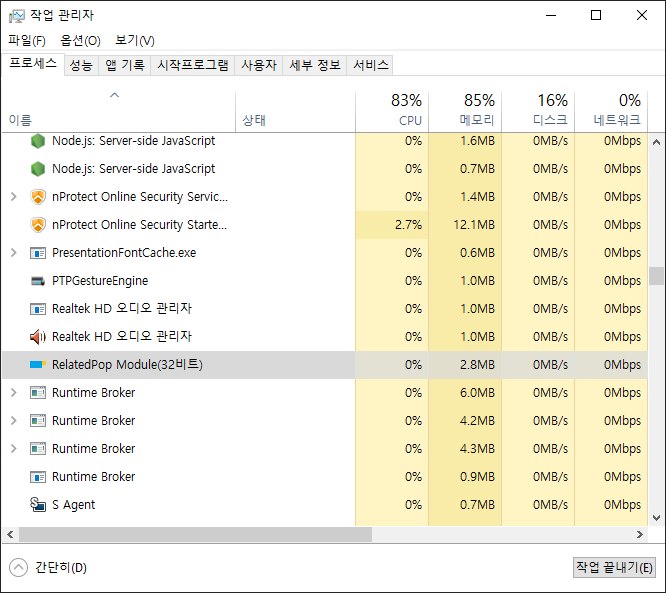
Task: Click the 2.7% CPU value cell
Action: tap(392, 225)
